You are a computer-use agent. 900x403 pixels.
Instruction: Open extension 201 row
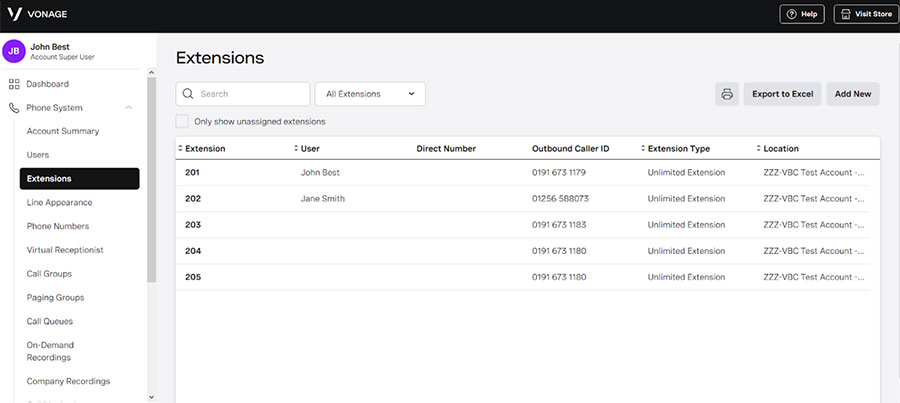[x=522, y=173]
